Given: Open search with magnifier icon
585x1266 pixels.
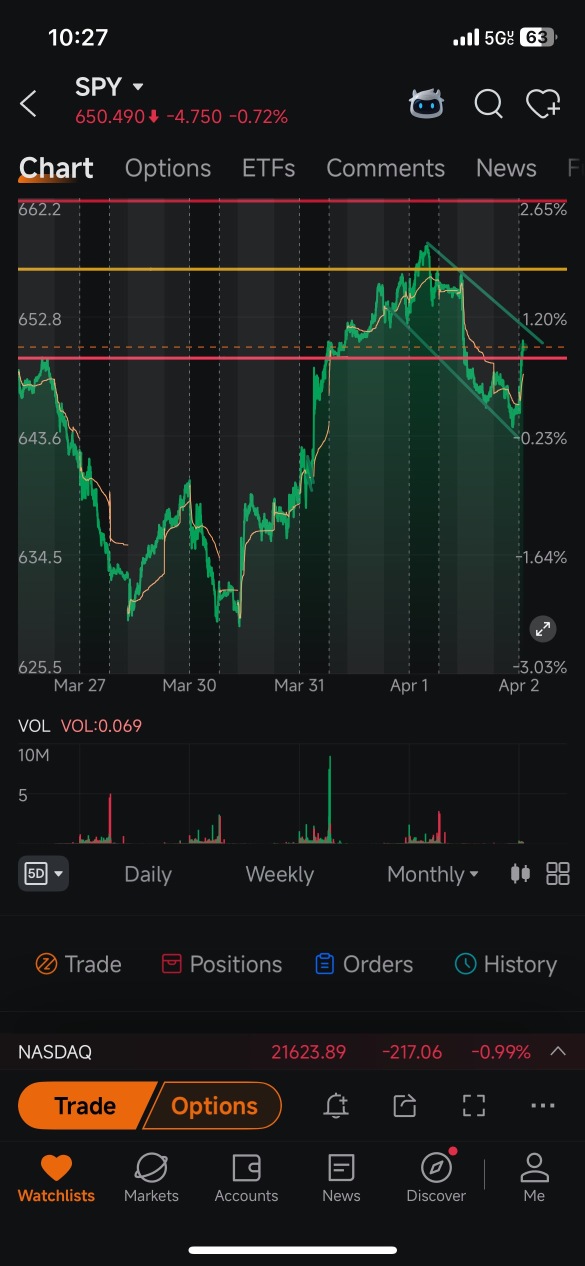Looking at the screenshot, I should [x=488, y=103].
